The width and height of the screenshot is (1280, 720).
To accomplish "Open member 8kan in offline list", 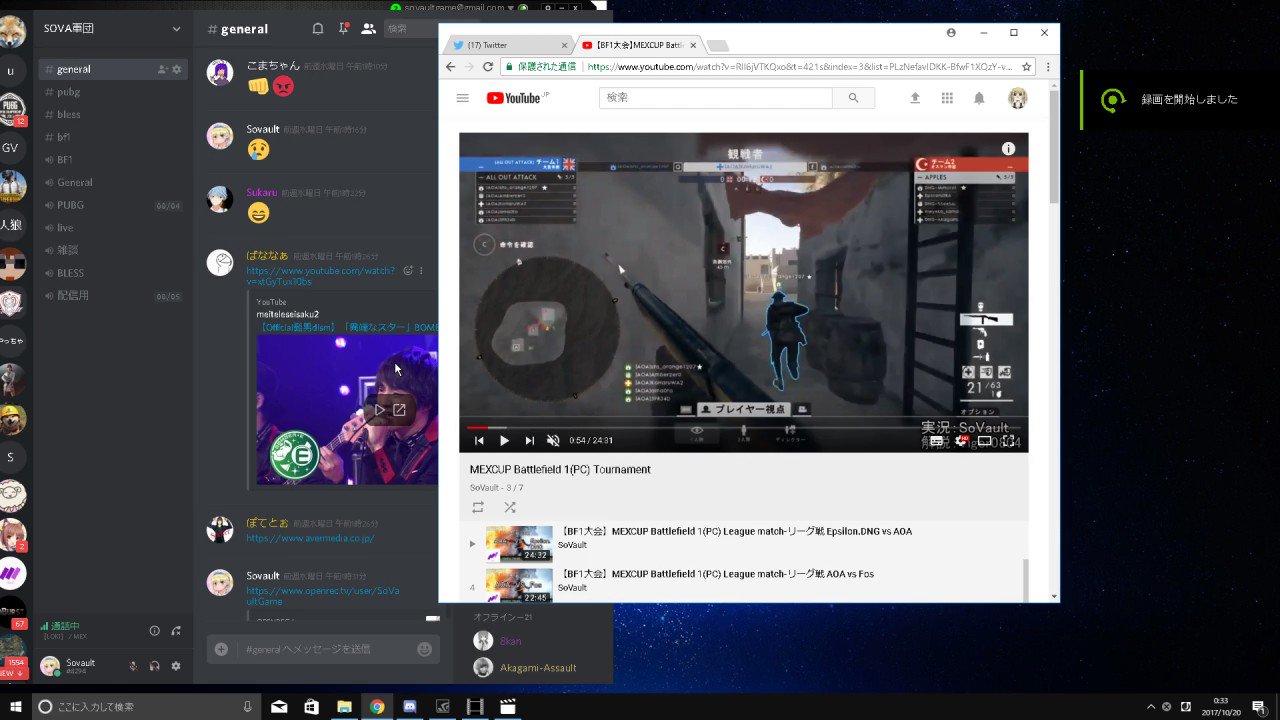I will (510, 641).
